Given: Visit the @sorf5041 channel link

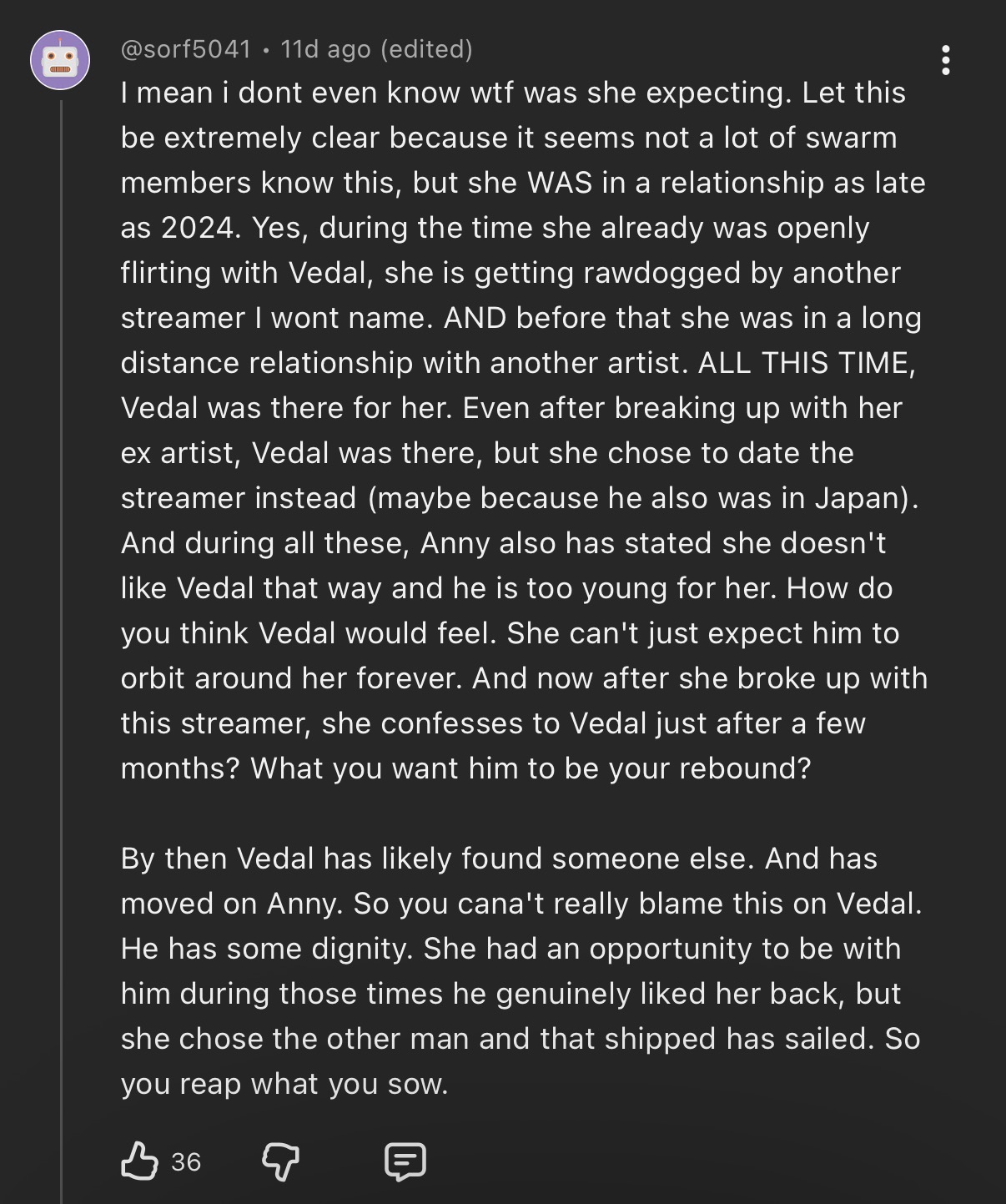Looking at the screenshot, I should click(x=186, y=49).
